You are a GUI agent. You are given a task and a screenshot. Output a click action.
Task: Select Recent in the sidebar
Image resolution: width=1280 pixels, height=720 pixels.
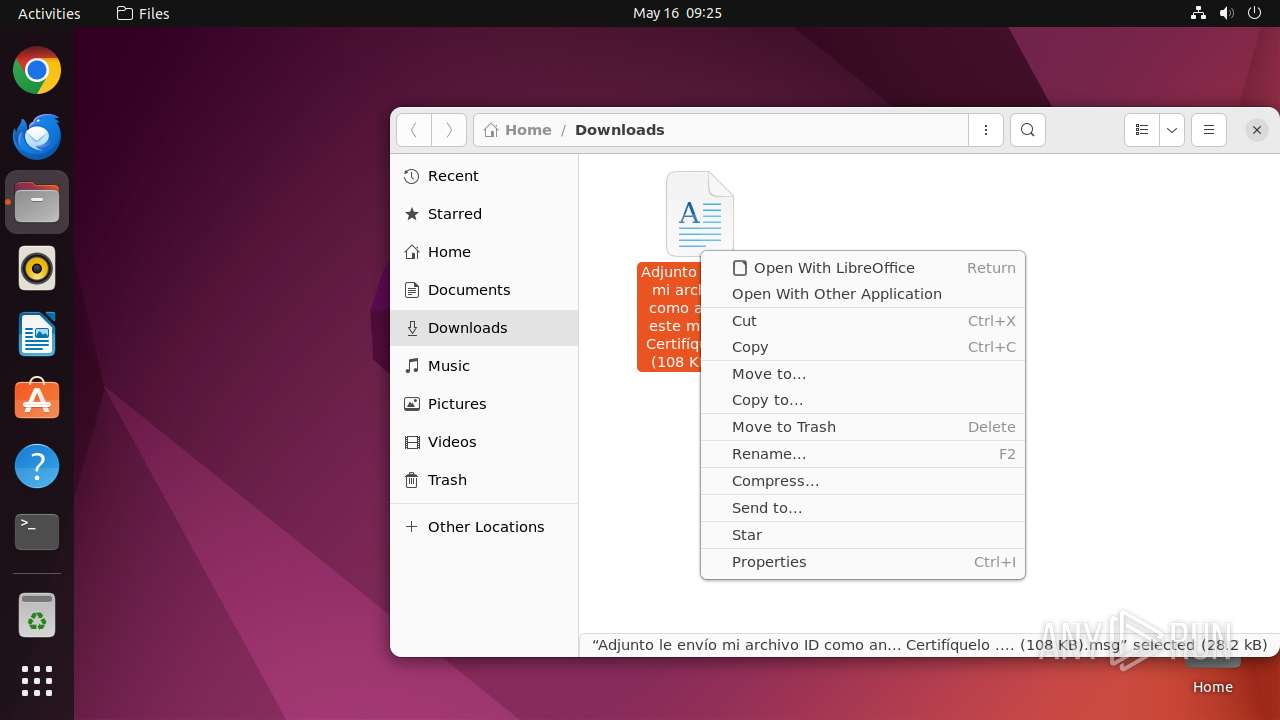pos(484,176)
